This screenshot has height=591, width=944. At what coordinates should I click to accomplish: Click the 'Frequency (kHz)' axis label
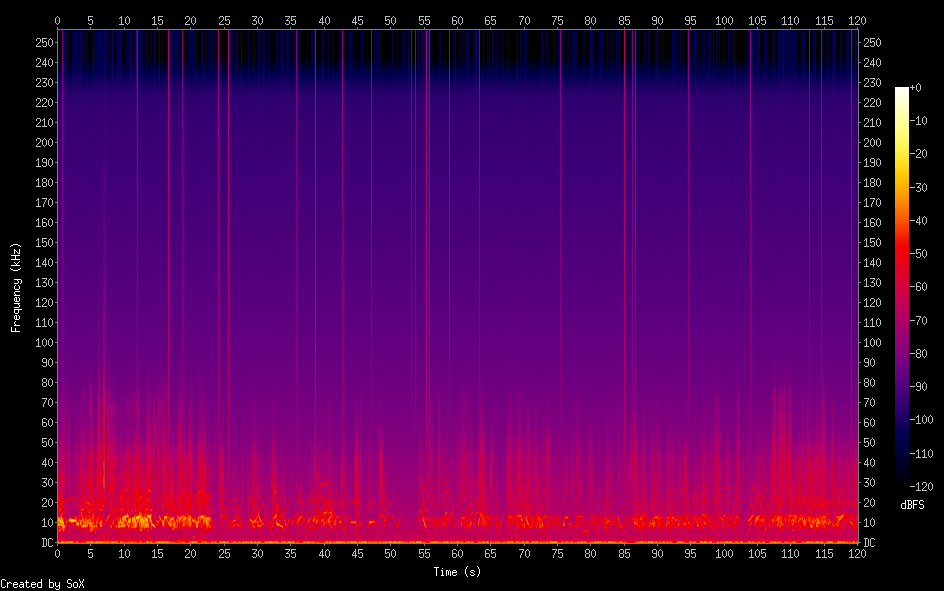16,286
